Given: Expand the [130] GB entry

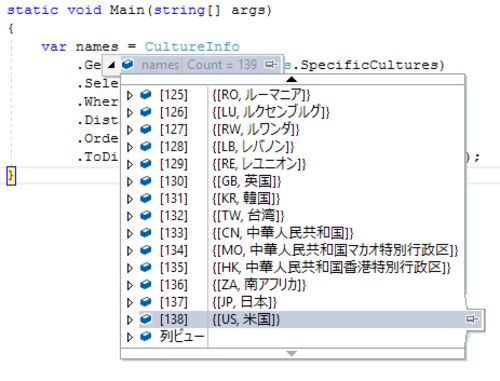Looking at the screenshot, I should [130, 182].
